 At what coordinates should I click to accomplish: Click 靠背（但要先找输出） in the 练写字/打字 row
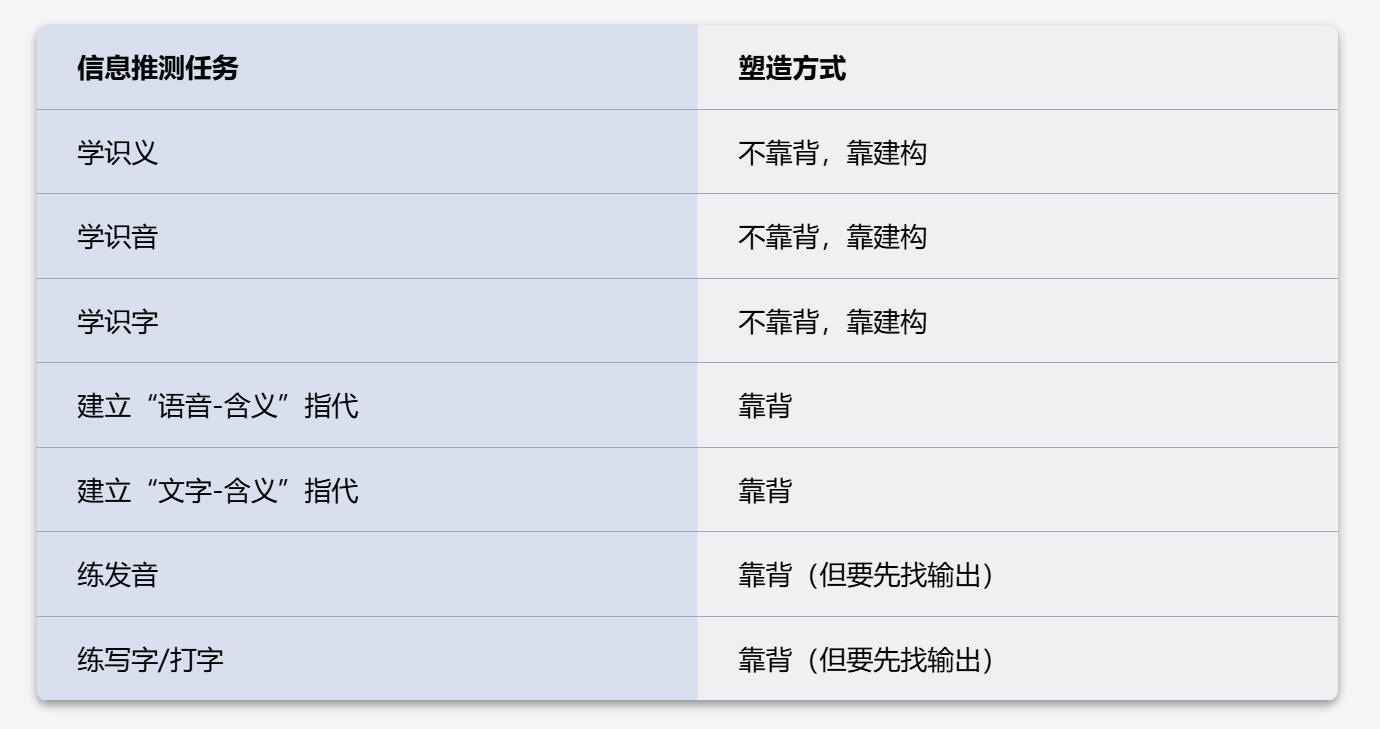[866, 660]
